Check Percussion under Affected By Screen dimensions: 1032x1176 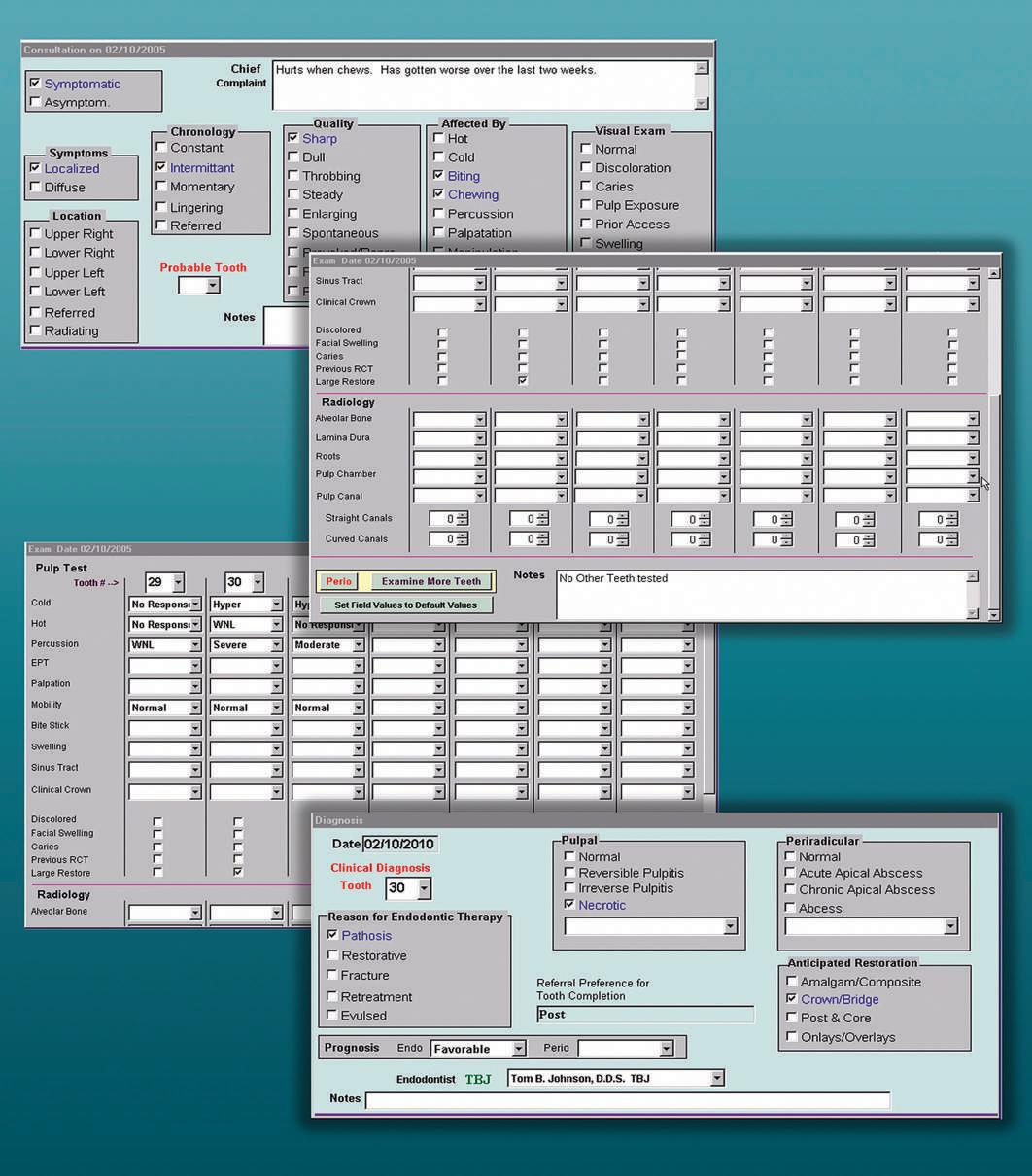coord(439,214)
